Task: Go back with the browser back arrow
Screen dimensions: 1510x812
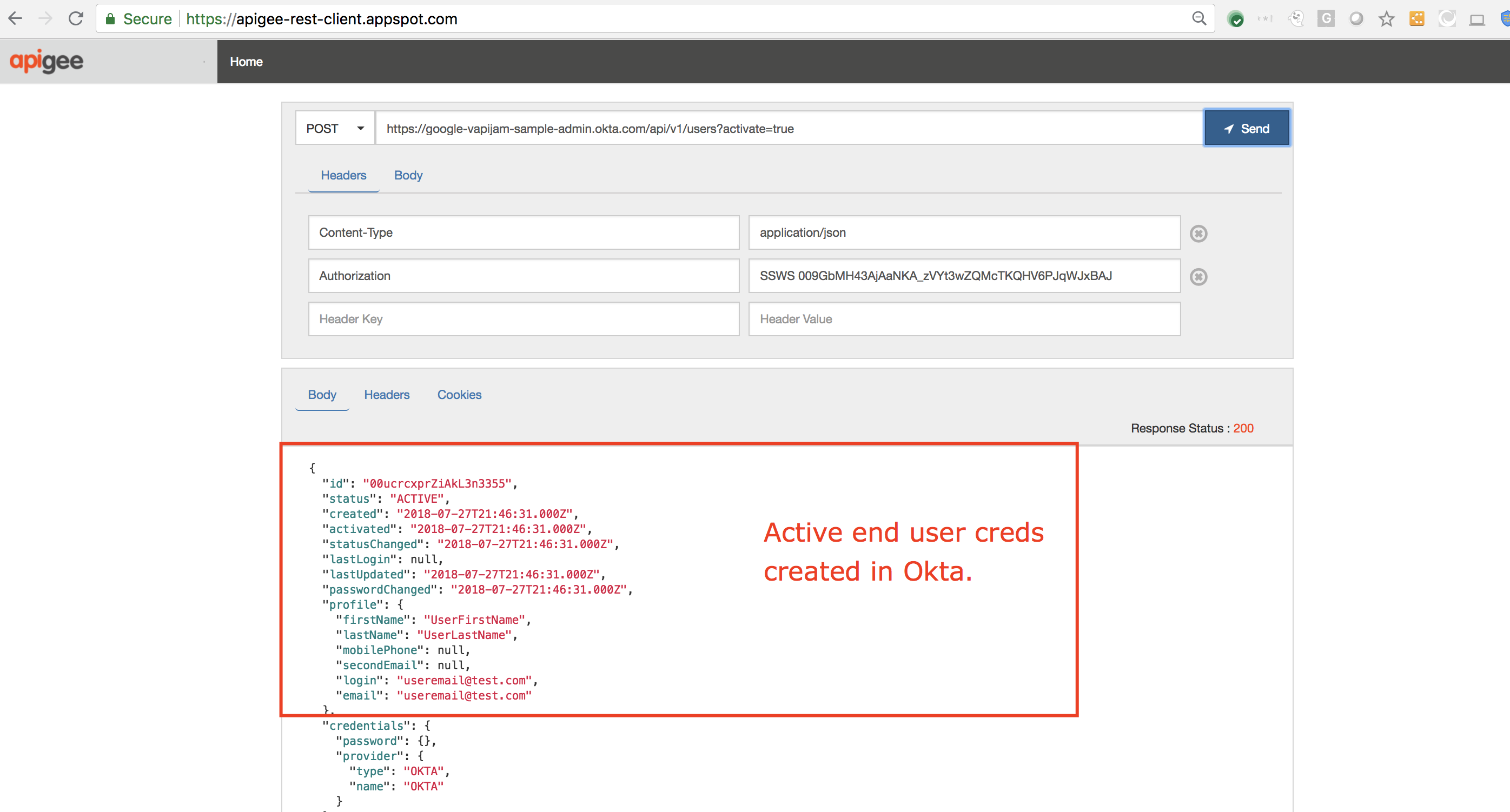Action: pos(15,19)
